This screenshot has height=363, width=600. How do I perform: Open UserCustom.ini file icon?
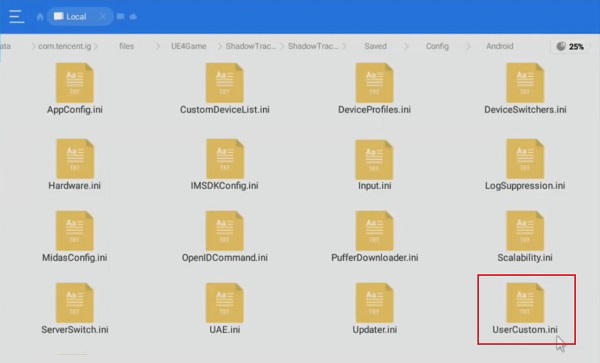click(525, 303)
